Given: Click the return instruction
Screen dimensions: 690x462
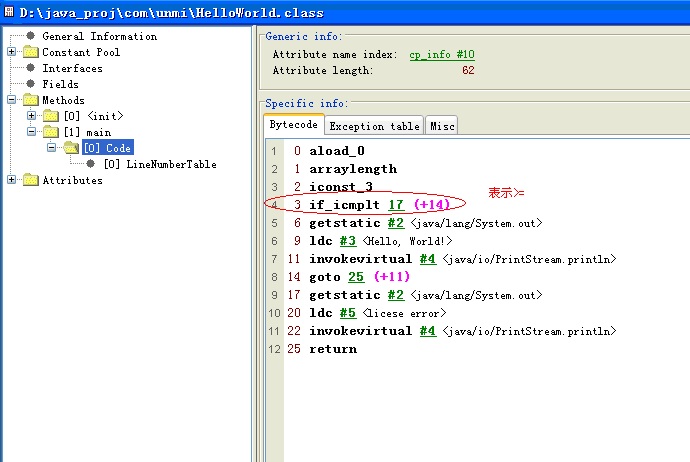Looking at the screenshot, I should [333, 349].
